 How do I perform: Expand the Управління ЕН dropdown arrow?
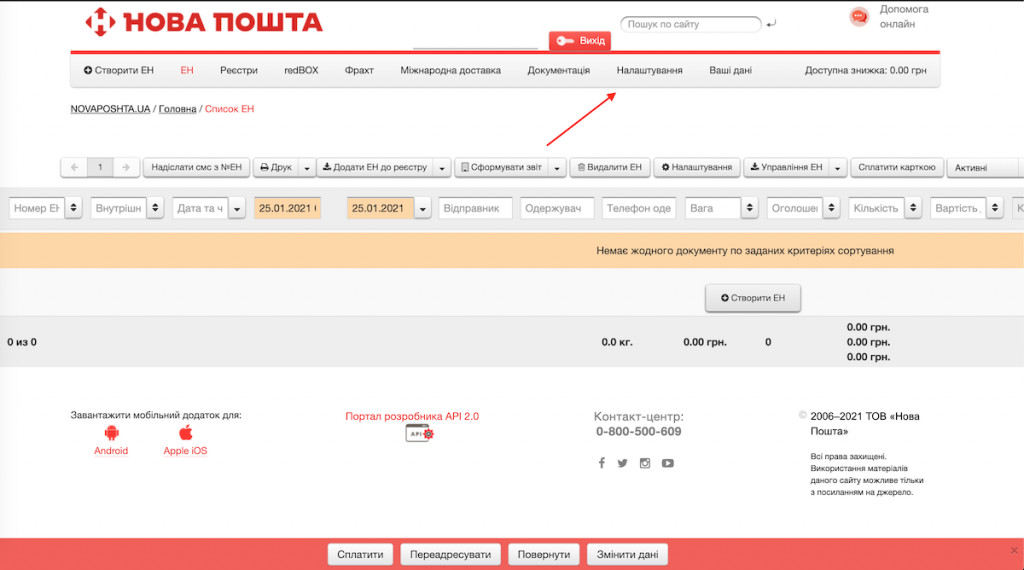[838, 168]
